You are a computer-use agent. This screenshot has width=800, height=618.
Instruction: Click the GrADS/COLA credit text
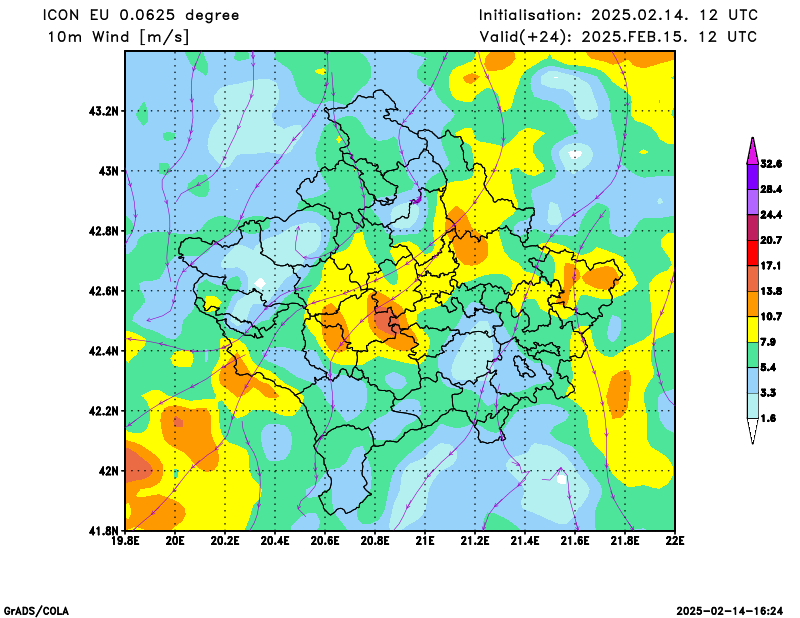(x=36, y=611)
